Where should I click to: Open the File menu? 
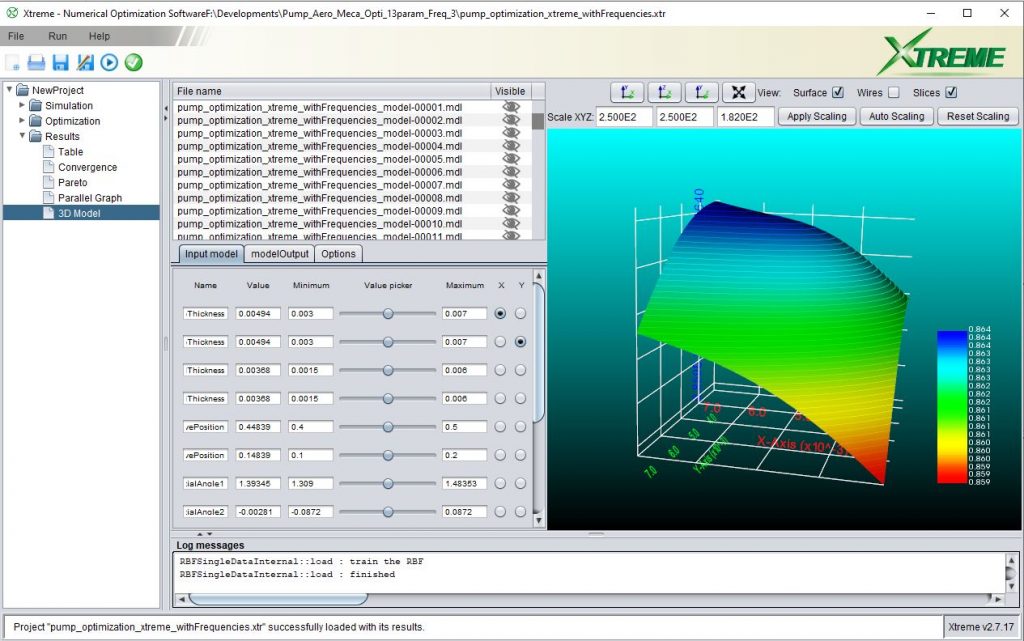[x=16, y=37]
